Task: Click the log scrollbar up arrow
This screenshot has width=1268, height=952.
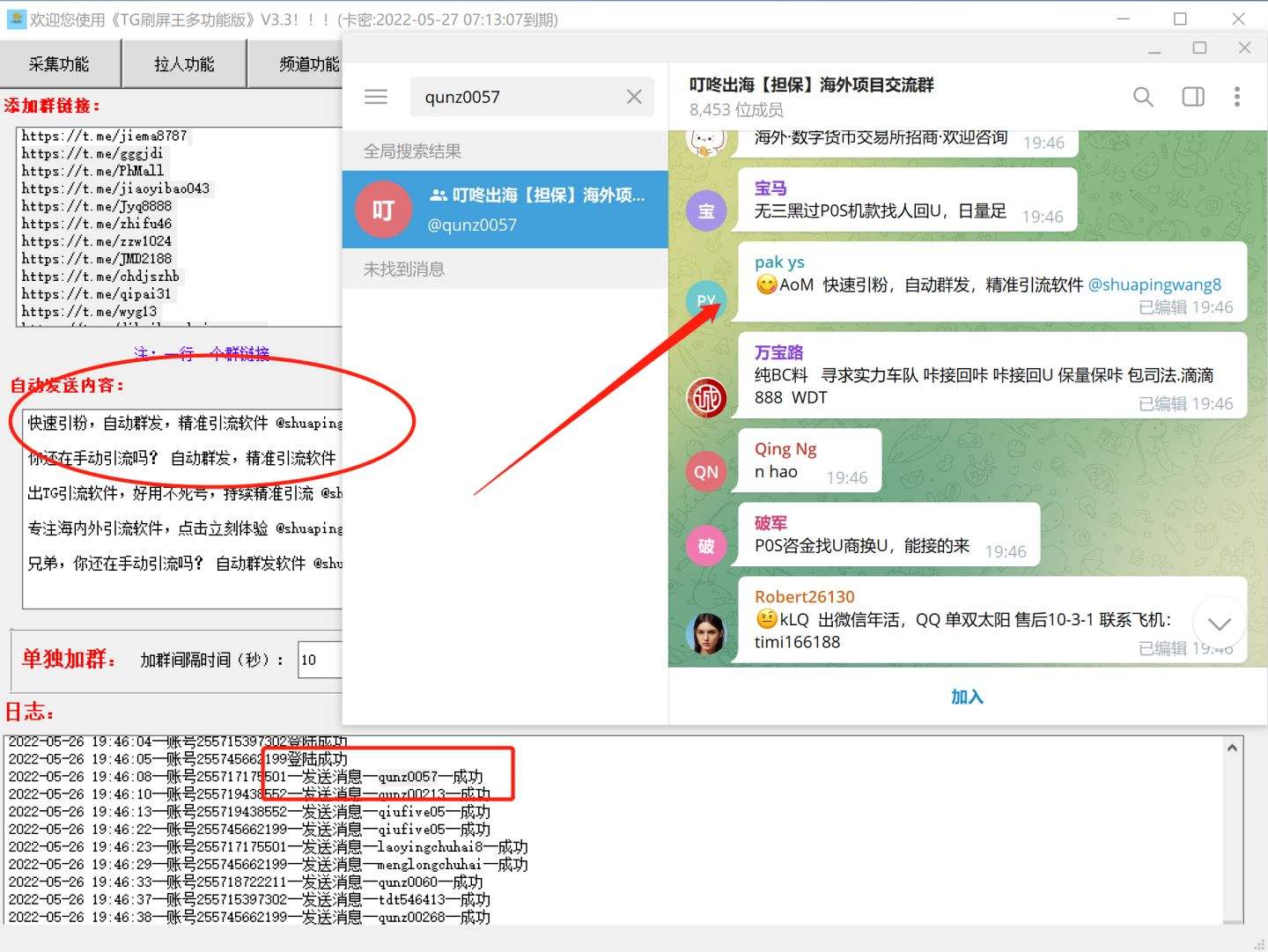Action: coord(1232,748)
